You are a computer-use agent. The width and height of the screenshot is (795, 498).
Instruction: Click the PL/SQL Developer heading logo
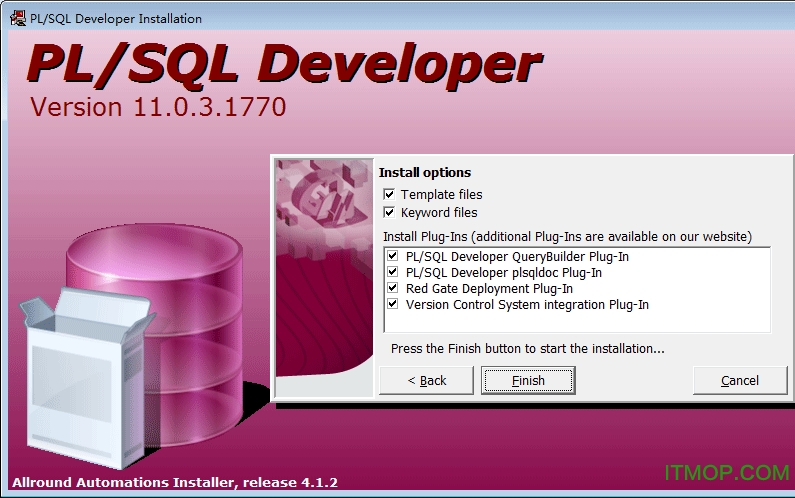tap(284, 65)
